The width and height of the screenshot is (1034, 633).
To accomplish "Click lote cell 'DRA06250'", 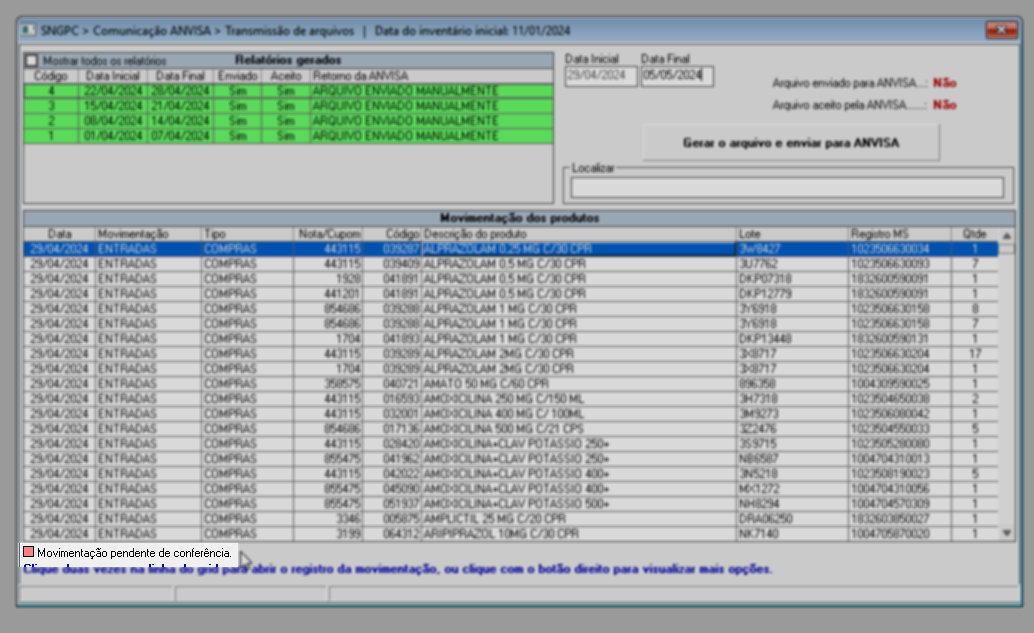I will 792,519.
